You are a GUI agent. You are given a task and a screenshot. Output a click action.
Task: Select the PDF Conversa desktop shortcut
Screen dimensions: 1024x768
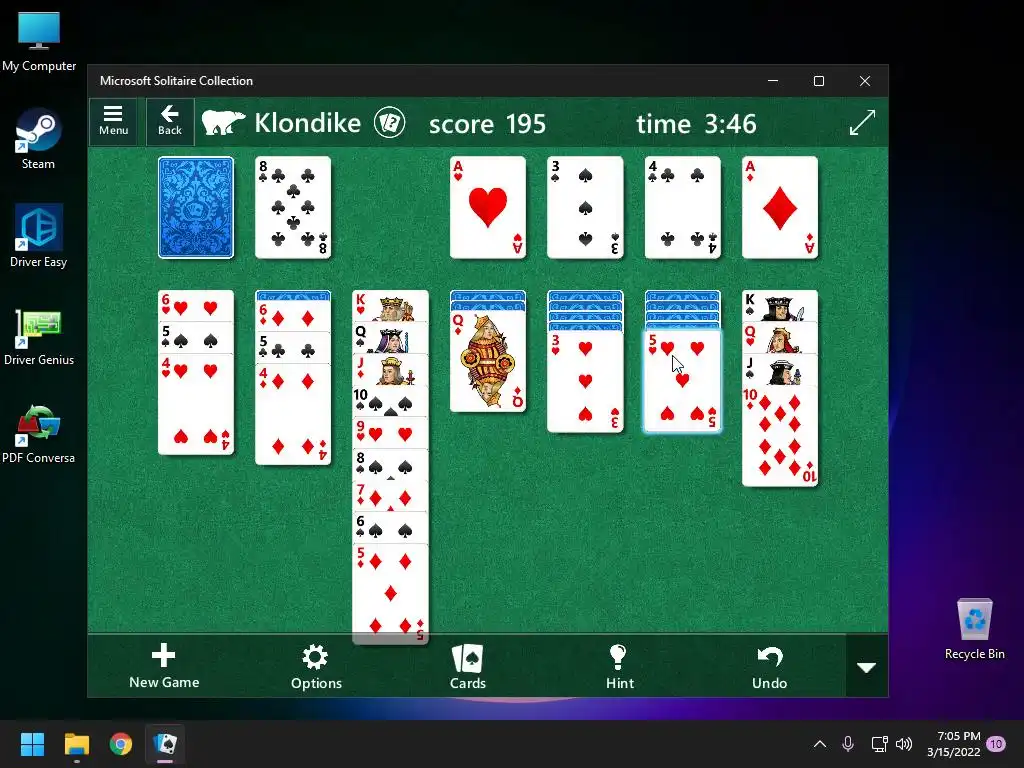coord(39,434)
